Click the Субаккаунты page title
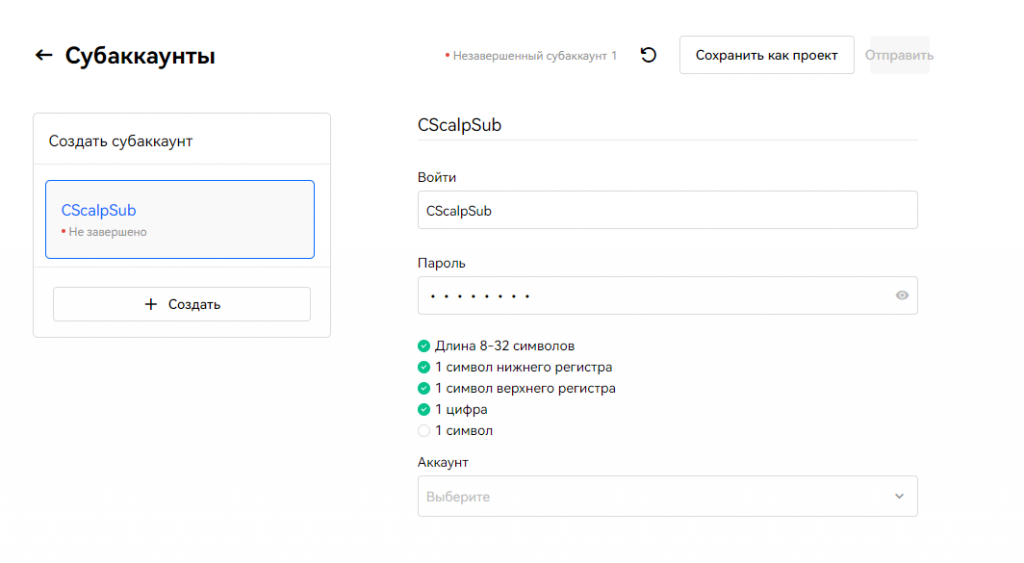 pyautogui.click(x=140, y=56)
